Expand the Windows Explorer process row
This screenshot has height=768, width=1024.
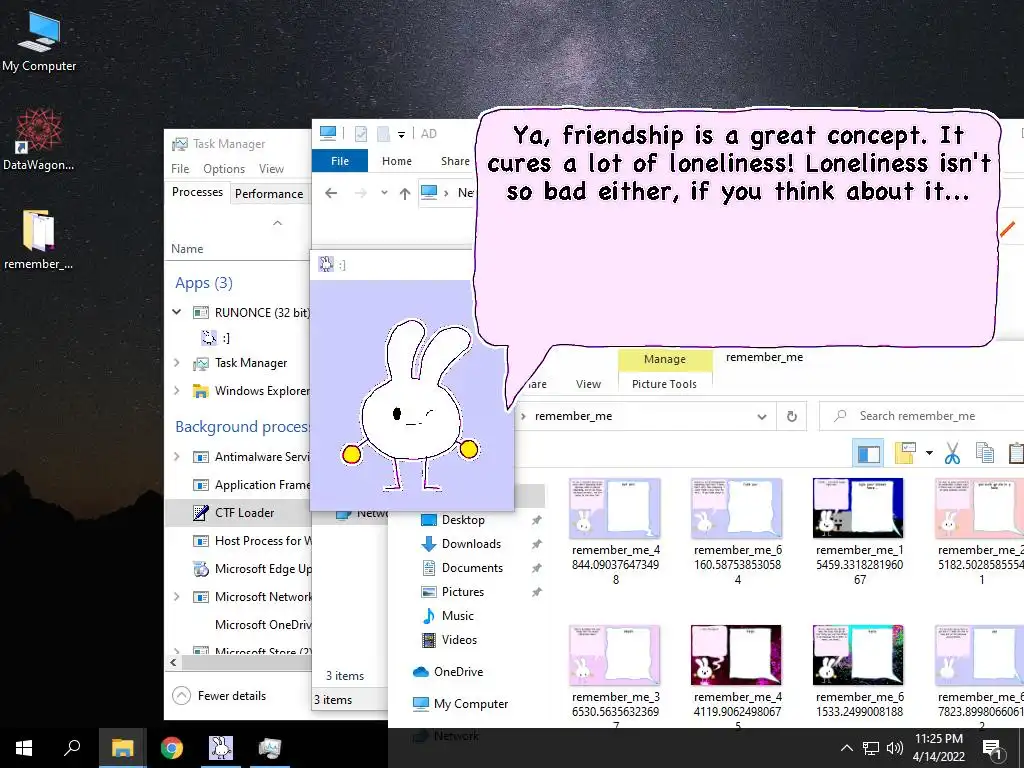pyautogui.click(x=176, y=391)
